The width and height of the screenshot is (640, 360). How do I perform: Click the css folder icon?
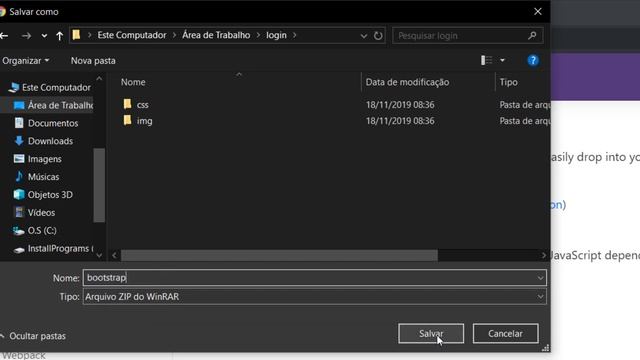[127, 104]
